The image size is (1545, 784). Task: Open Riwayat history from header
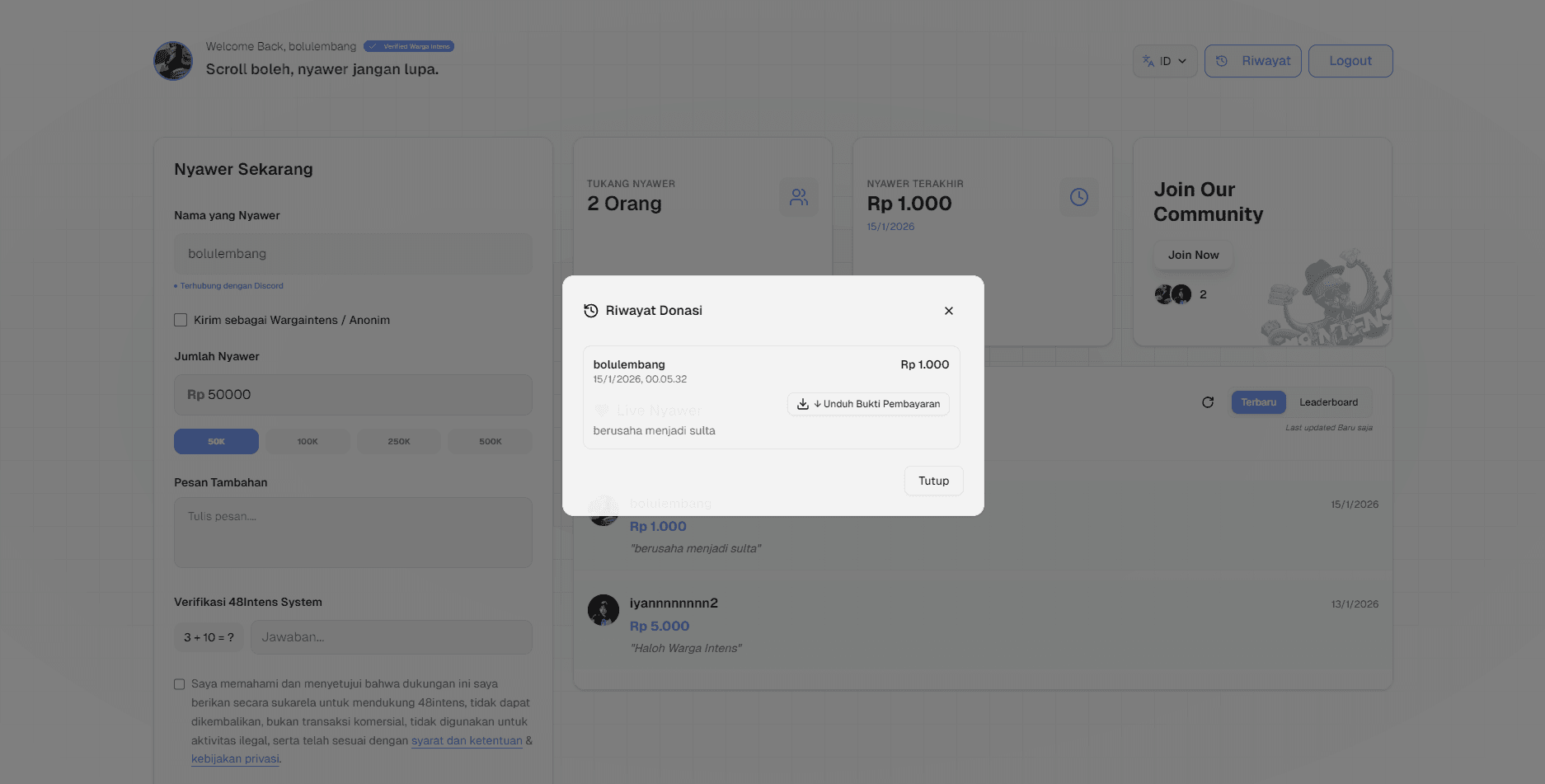point(1252,61)
